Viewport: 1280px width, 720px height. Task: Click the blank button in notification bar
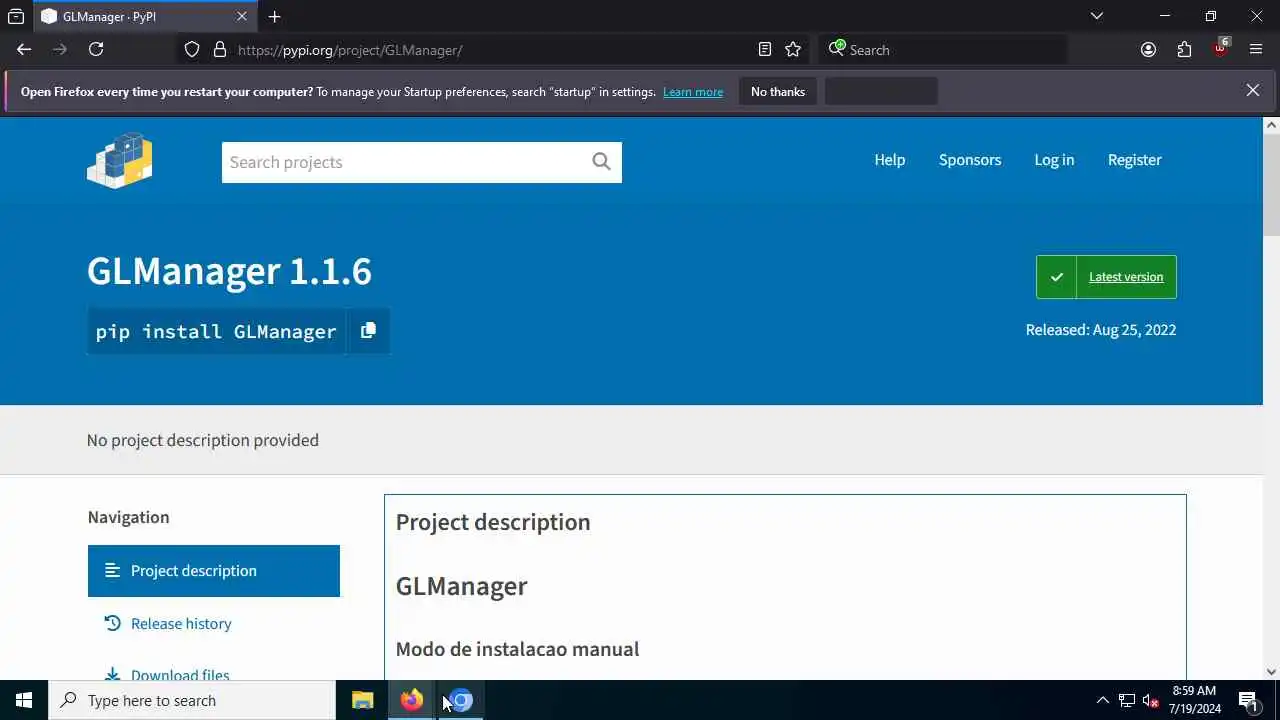click(x=881, y=91)
